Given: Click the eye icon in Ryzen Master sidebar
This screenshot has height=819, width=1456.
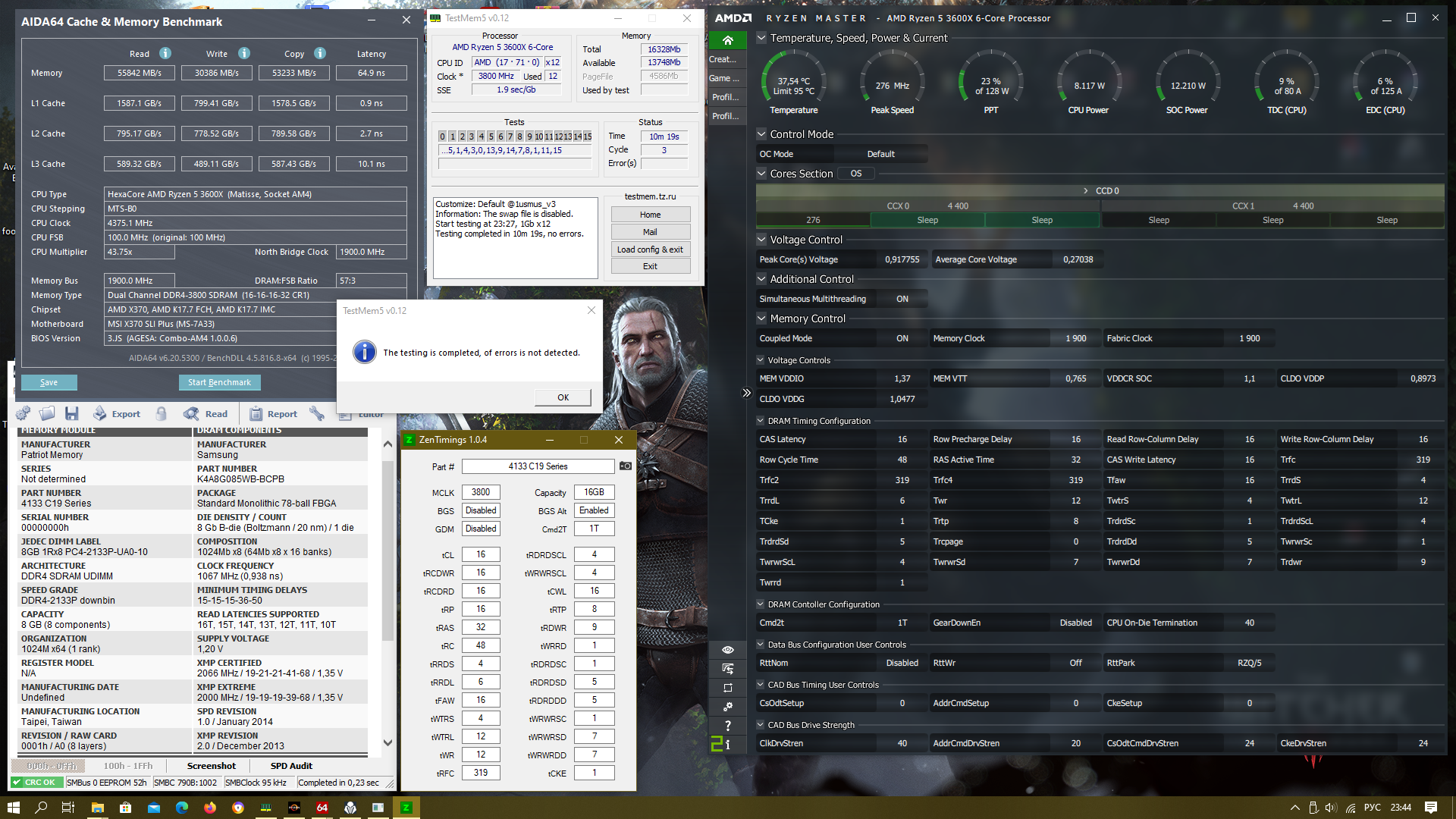Looking at the screenshot, I should pyautogui.click(x=727, y=650).
